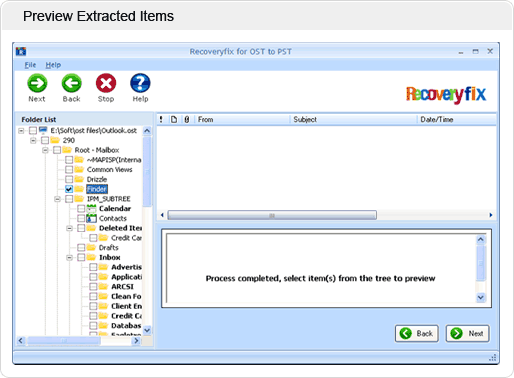Click the red Stop toolbar icon

click(x=106, y=83)
